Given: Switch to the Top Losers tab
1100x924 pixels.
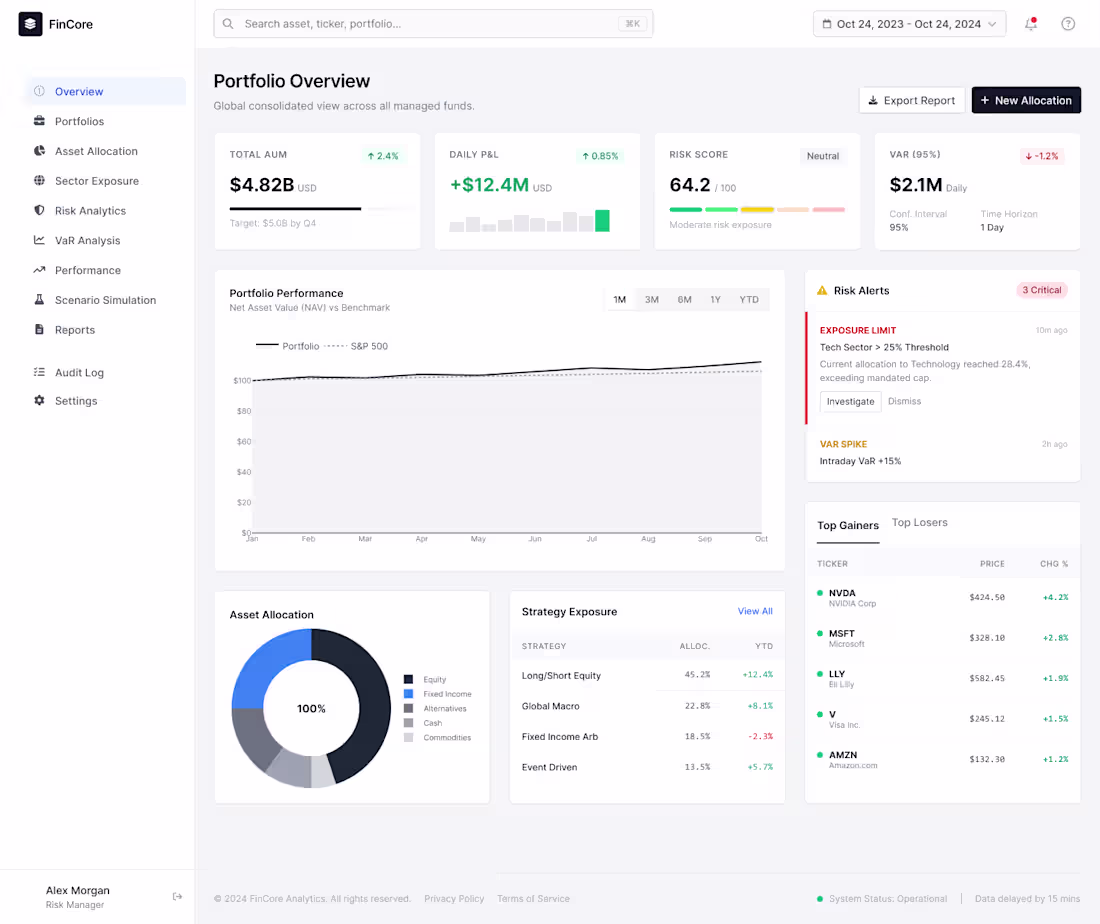Looking at the screenshot, I should point(919,521).
